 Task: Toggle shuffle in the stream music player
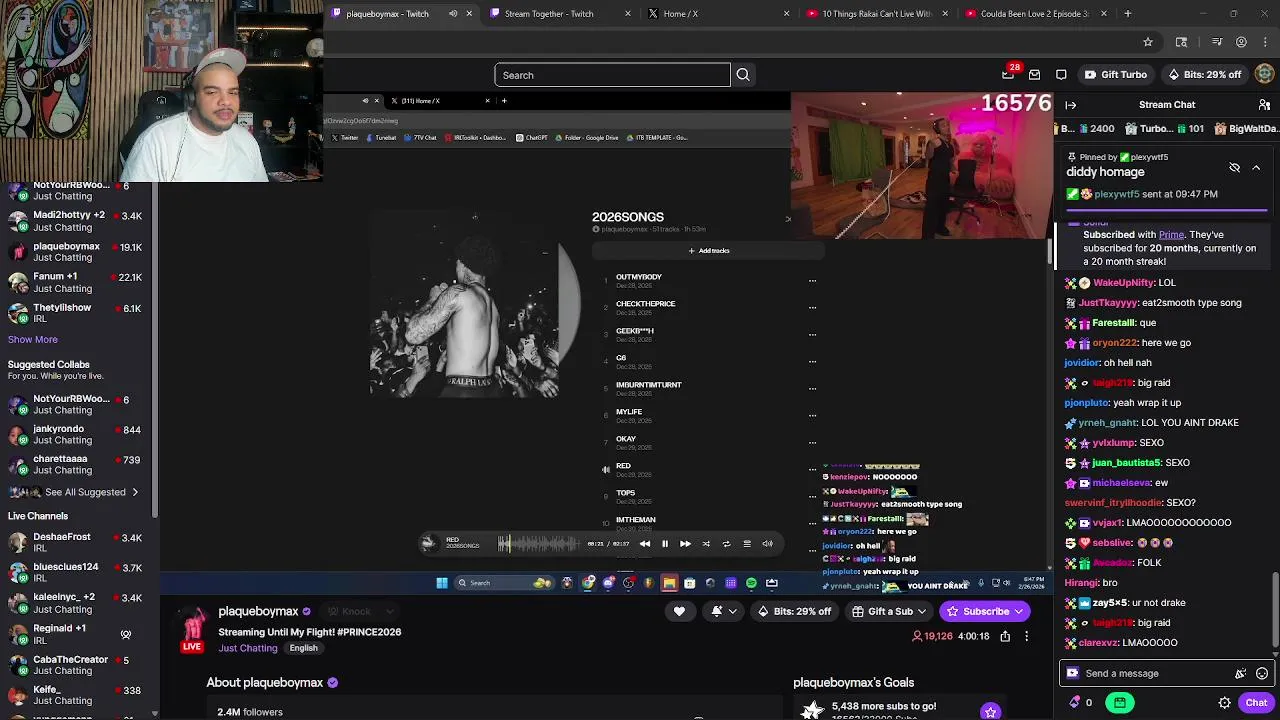[706, 544]
